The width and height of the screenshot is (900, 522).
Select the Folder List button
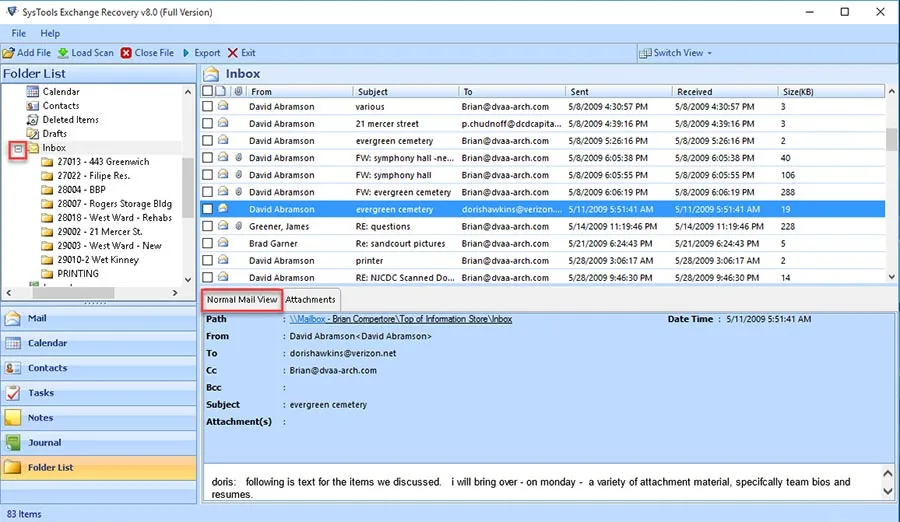99,468
